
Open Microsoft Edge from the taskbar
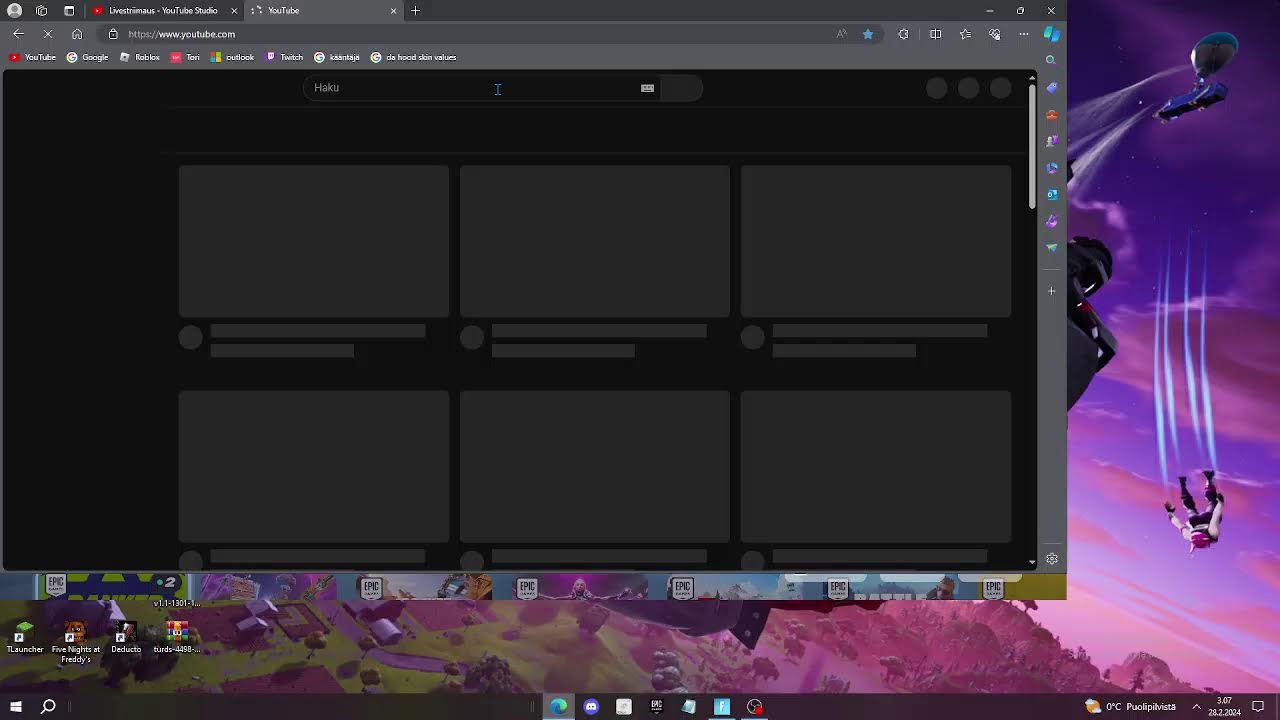(x=558, y=707)
